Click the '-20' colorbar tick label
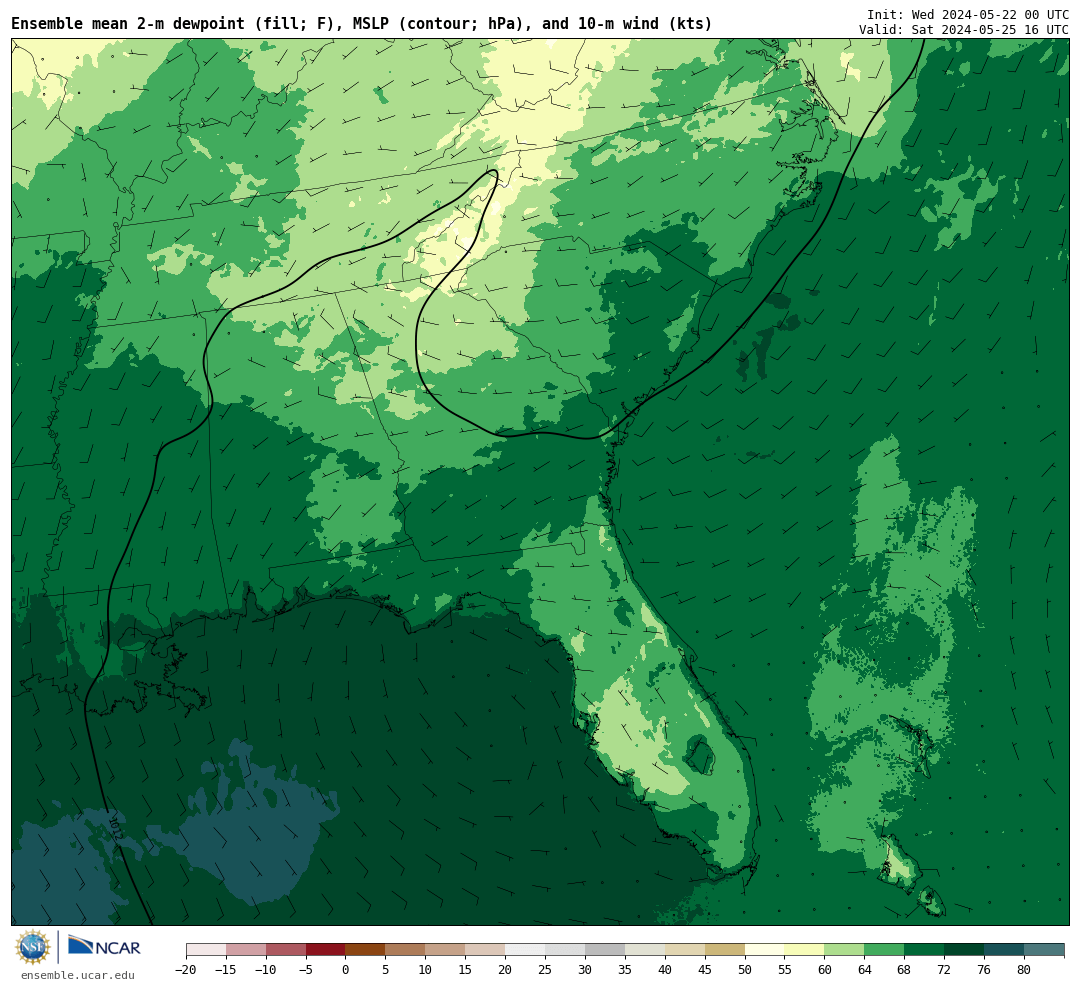The height and width of the screenshot is (988, 1080). tap(186, 970)
